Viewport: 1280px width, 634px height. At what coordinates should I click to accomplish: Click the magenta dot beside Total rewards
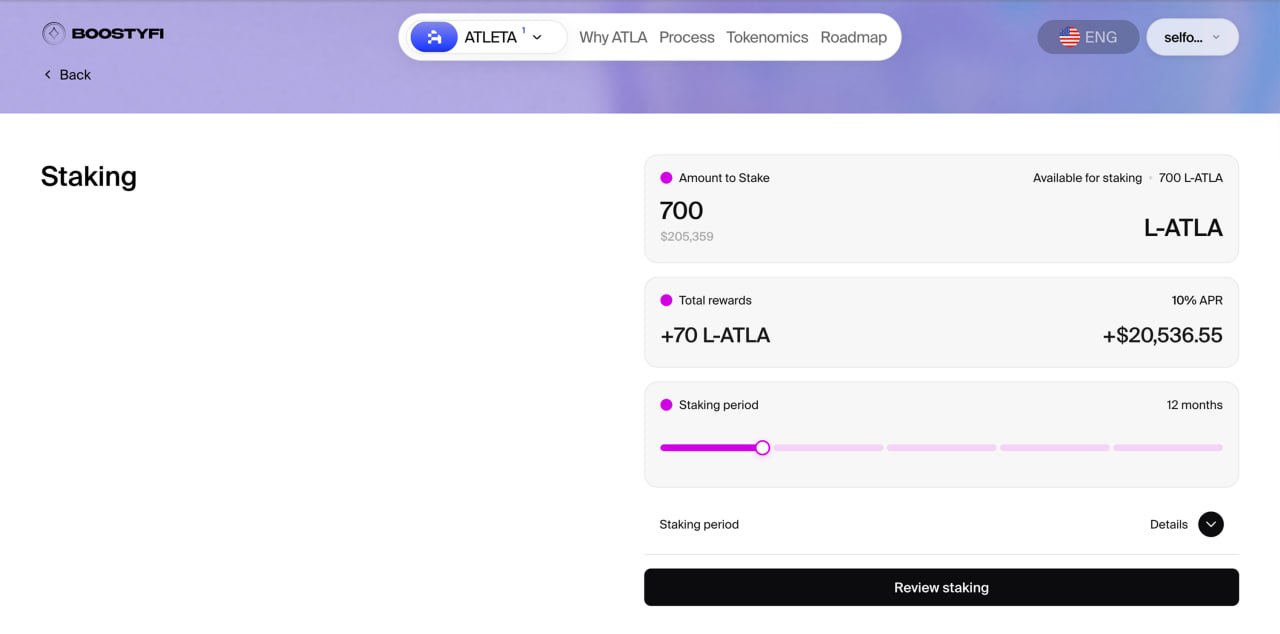pyautogui.click(x=666, y=300)
